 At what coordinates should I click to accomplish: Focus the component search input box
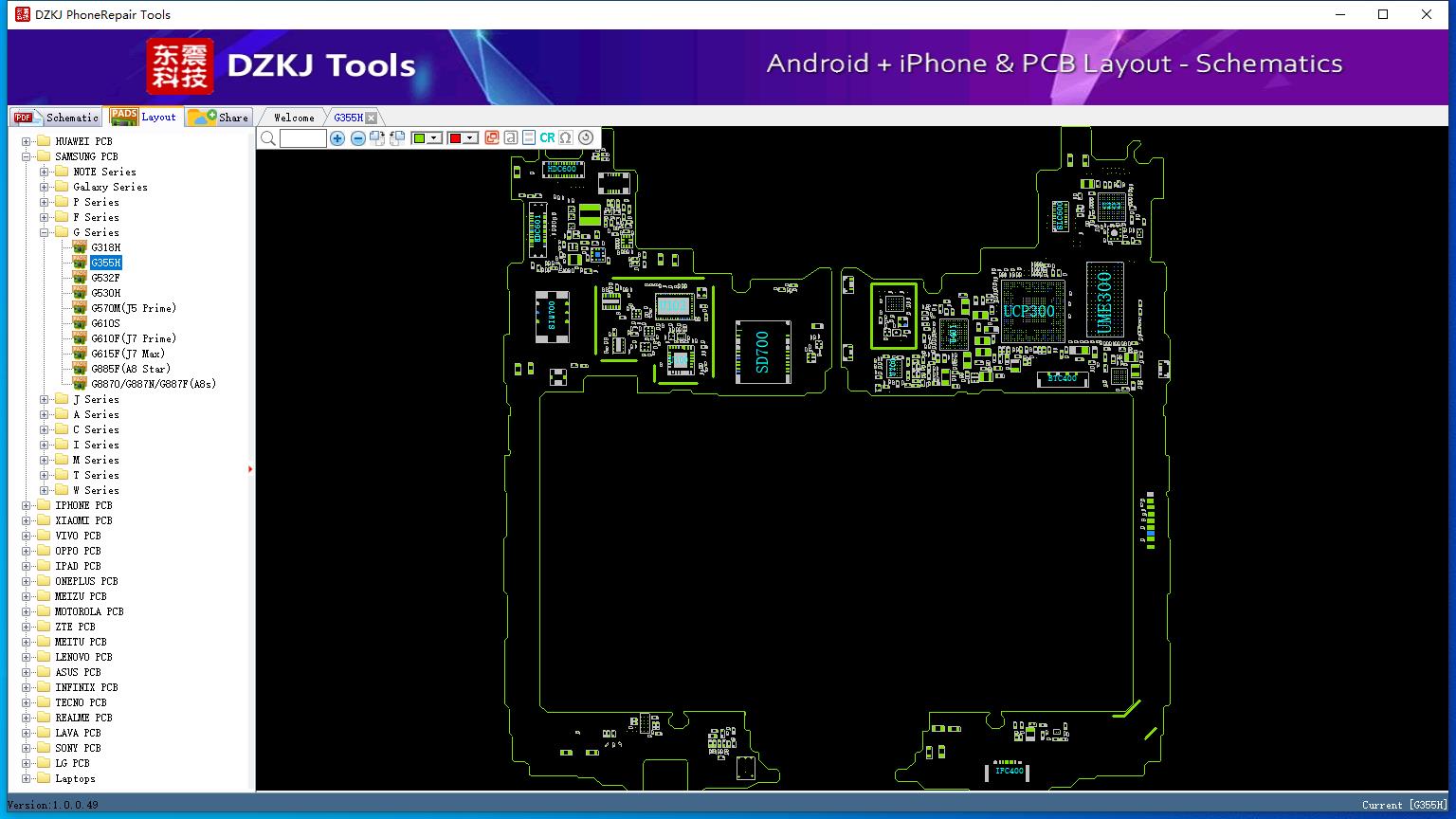303,138
